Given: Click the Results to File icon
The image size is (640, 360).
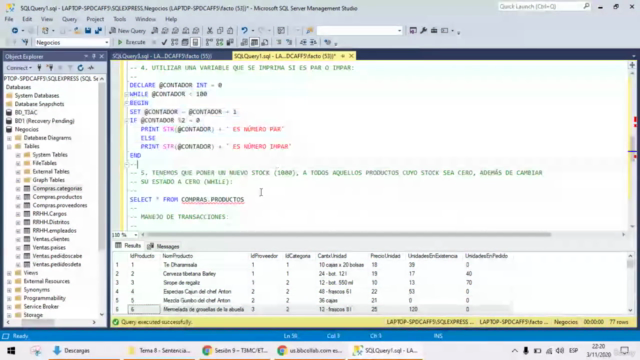Looking at the screenshot, I should point(265,42).
